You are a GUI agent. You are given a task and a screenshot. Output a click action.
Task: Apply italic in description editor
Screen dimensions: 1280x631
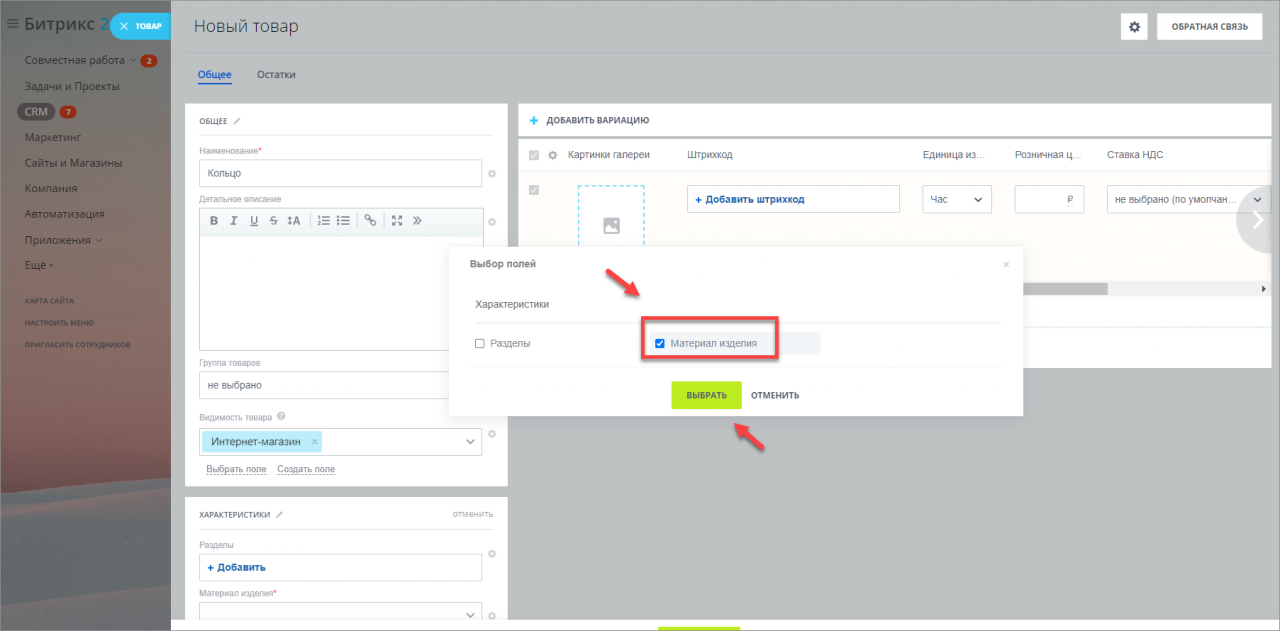point(234,221)
